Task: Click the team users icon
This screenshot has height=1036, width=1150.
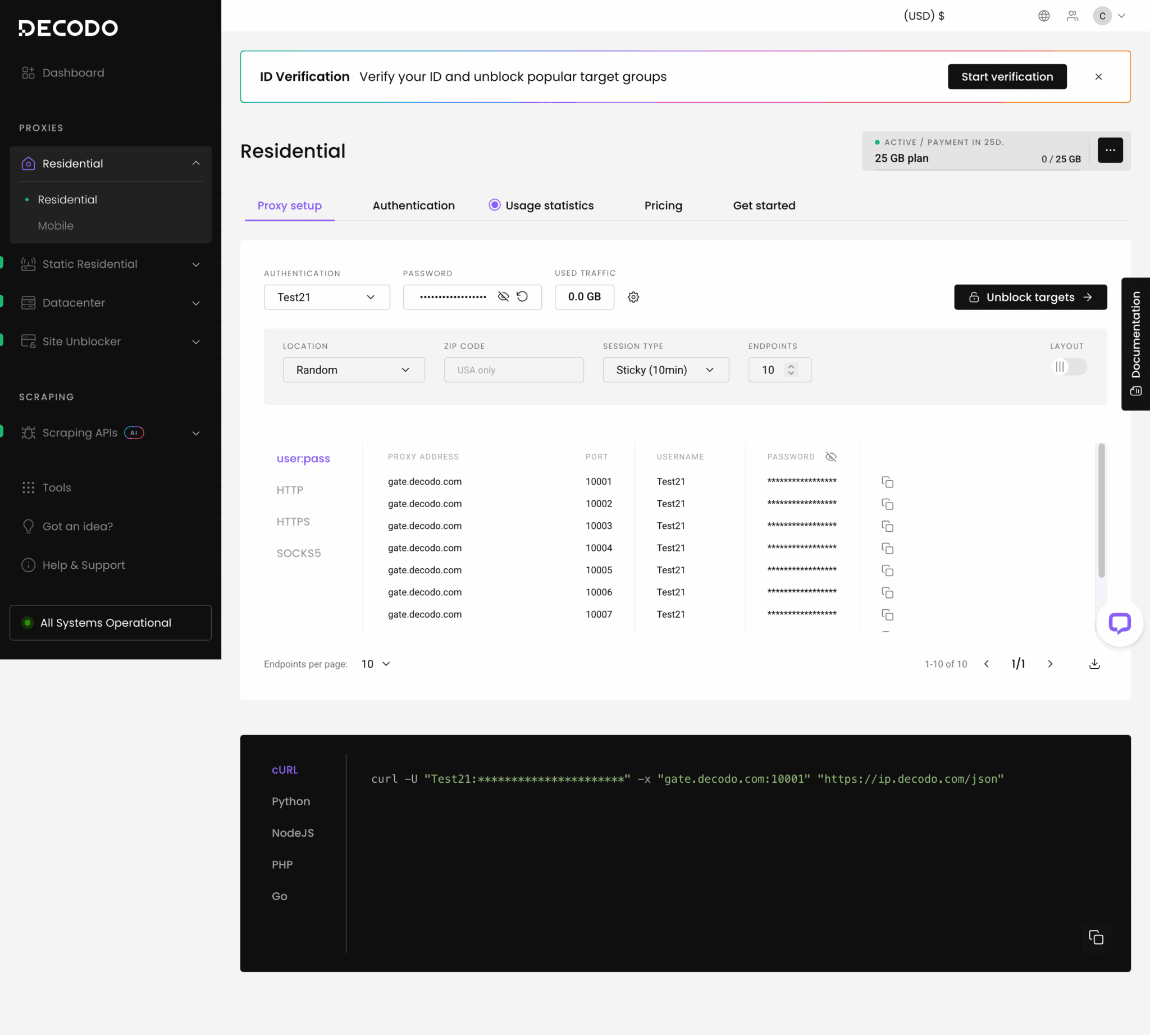Action: coord(1072,16)
